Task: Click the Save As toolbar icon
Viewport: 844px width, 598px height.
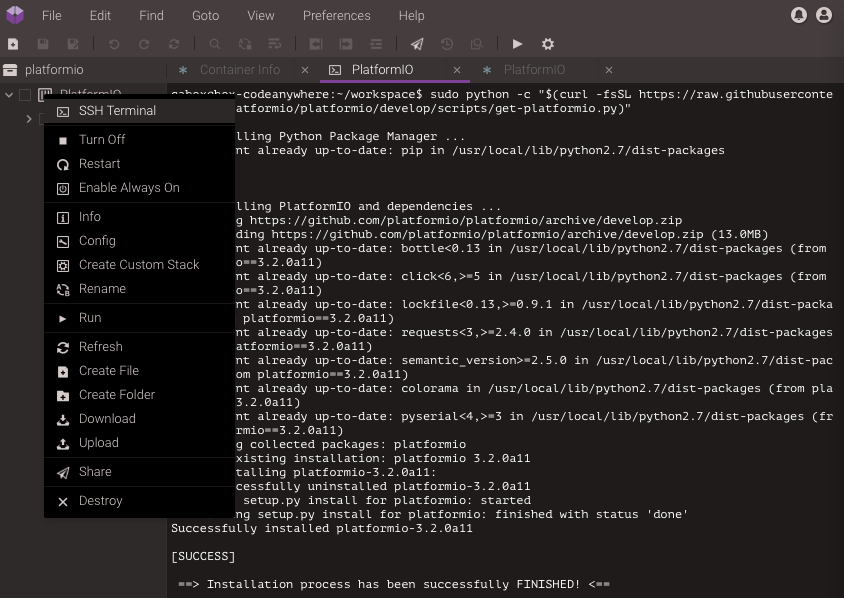Action: click(73, 44)
